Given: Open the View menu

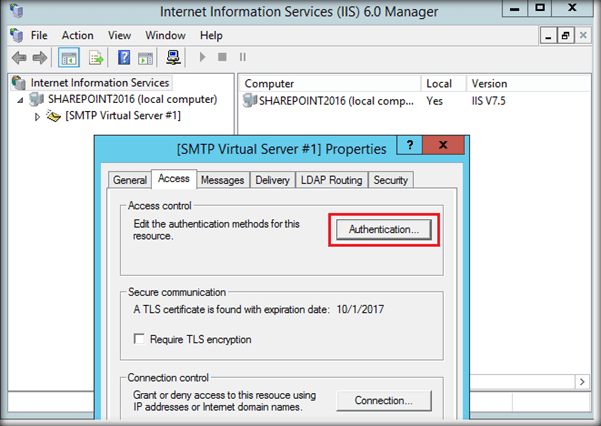Looking at the screenshot, I should coord(119,35).
